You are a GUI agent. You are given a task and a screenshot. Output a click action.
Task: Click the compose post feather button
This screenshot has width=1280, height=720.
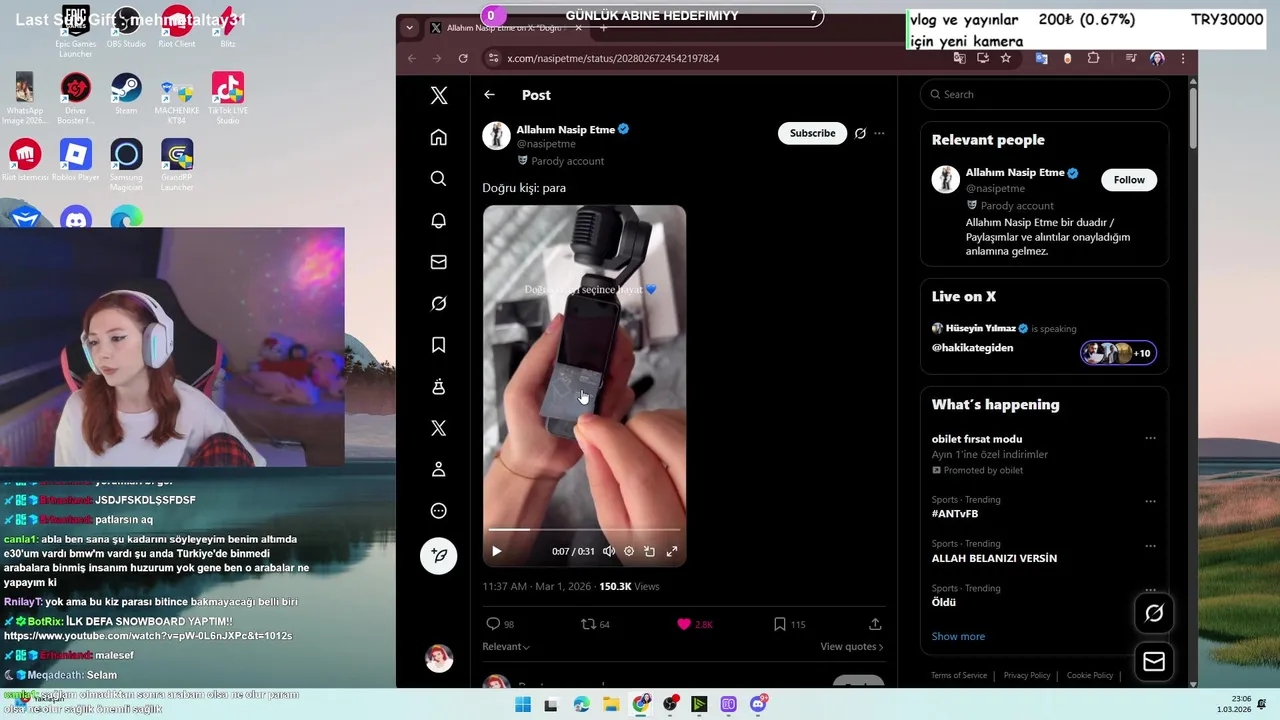coord(438,556)
